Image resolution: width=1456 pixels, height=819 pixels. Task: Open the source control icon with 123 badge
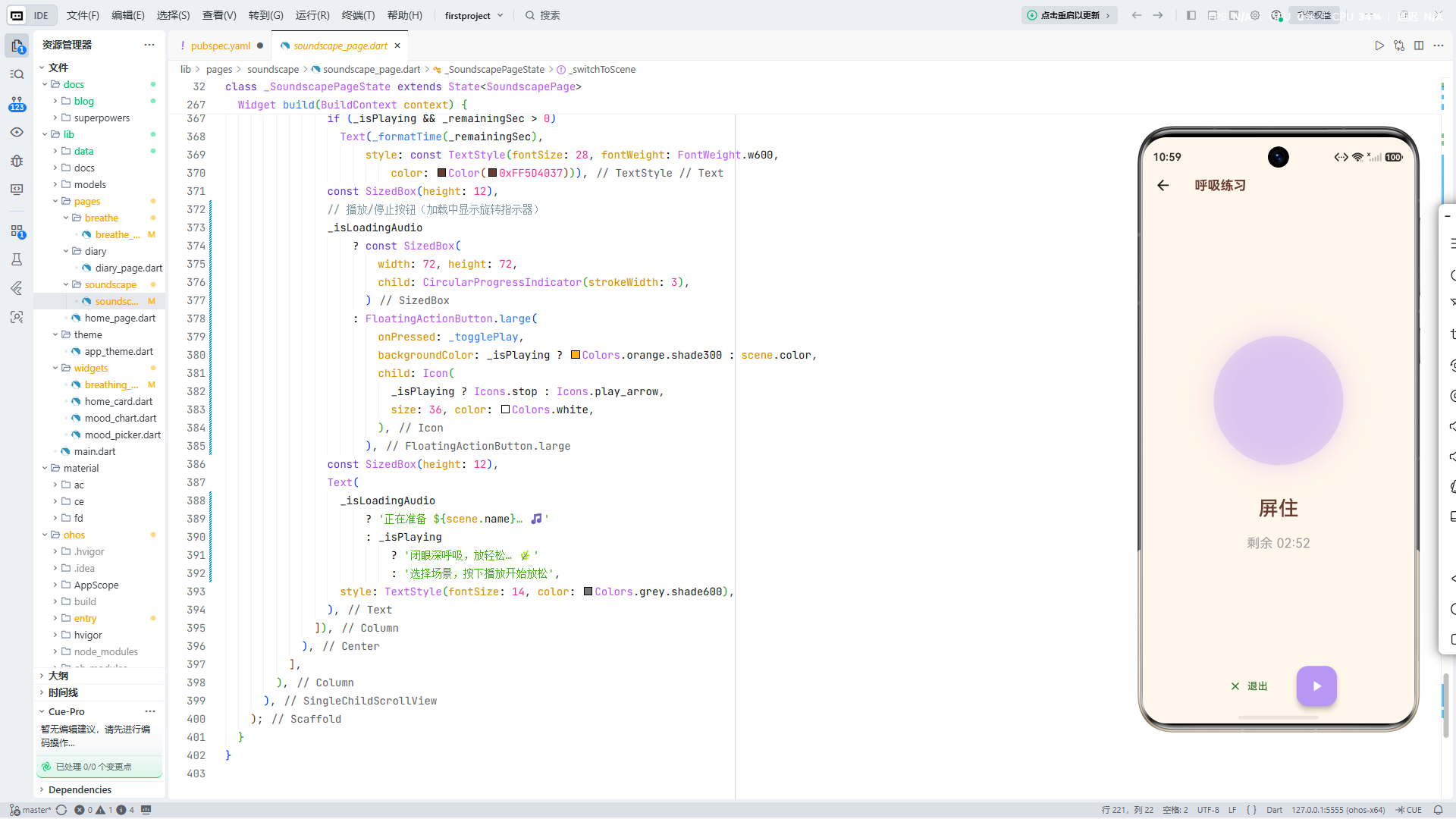point(17,103)
